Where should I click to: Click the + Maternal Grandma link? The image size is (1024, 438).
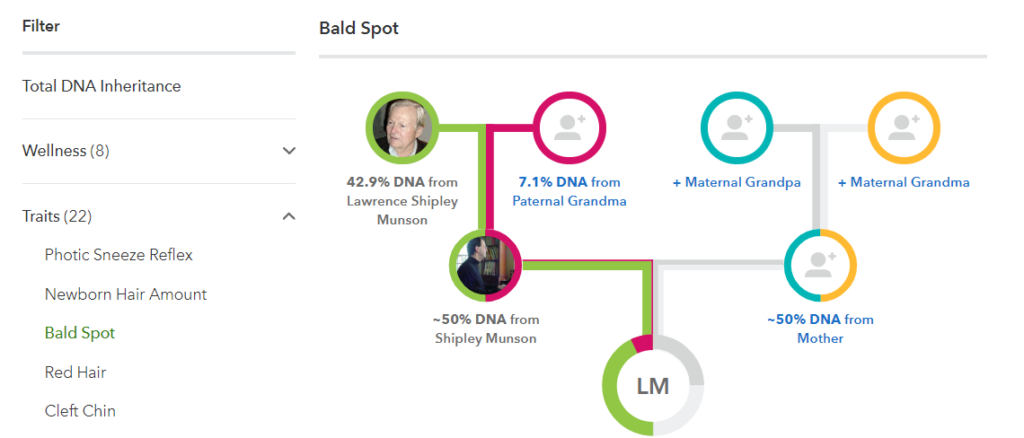point(904,183)
